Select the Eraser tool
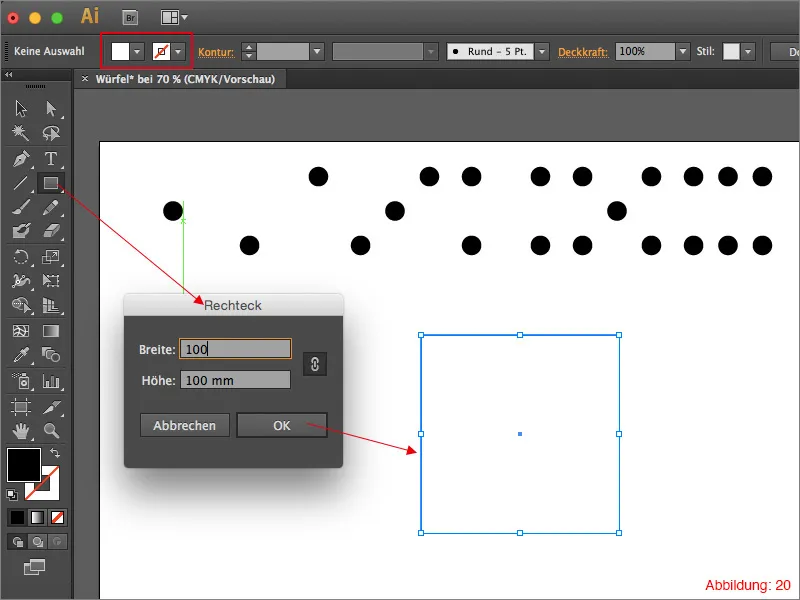This screenshot has width=800, height=600. point(51,231)
